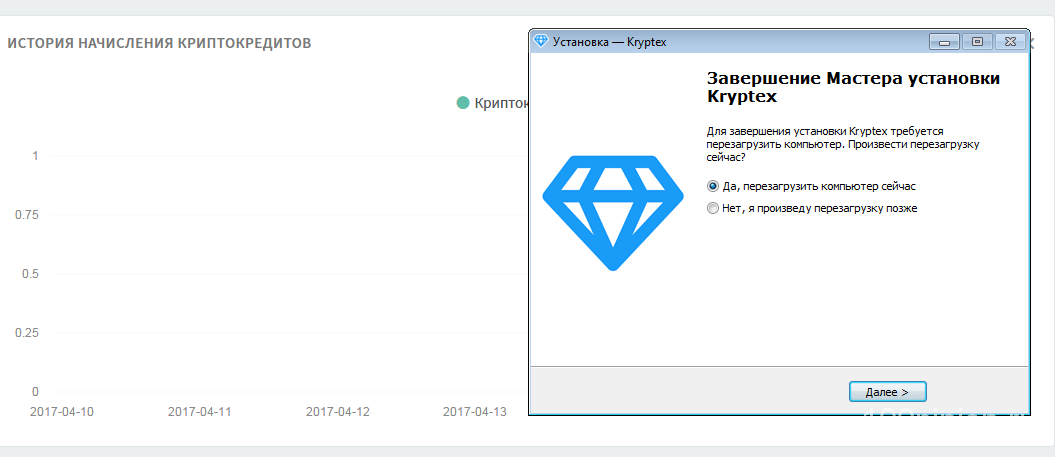The image size is (1055, 457).
Task: Maximize the Kryptex installer window
Action: click(978, 42)
